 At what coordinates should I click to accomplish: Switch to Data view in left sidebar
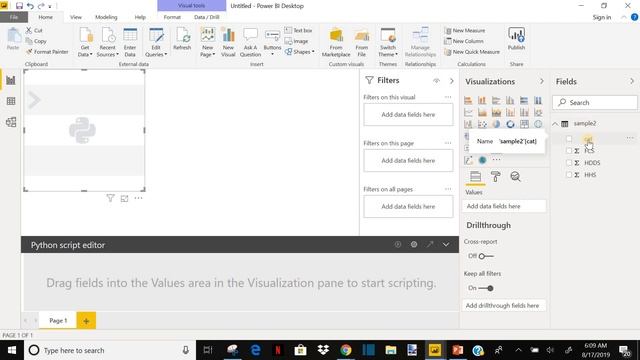coord(11,101)
